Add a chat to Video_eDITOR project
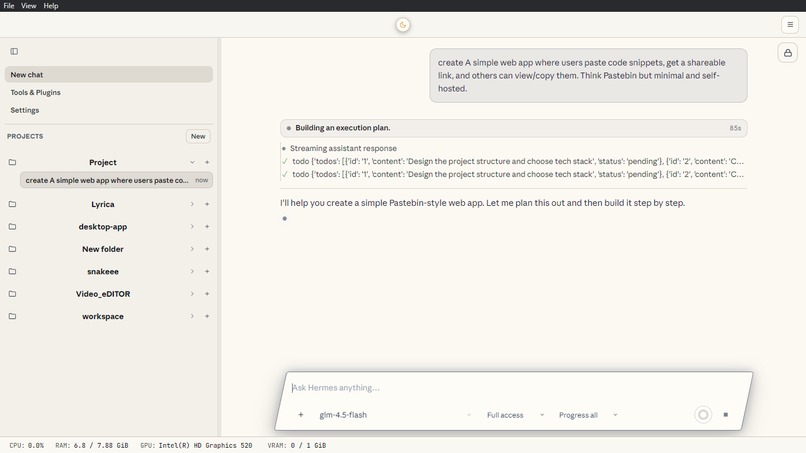 (207, 294)
